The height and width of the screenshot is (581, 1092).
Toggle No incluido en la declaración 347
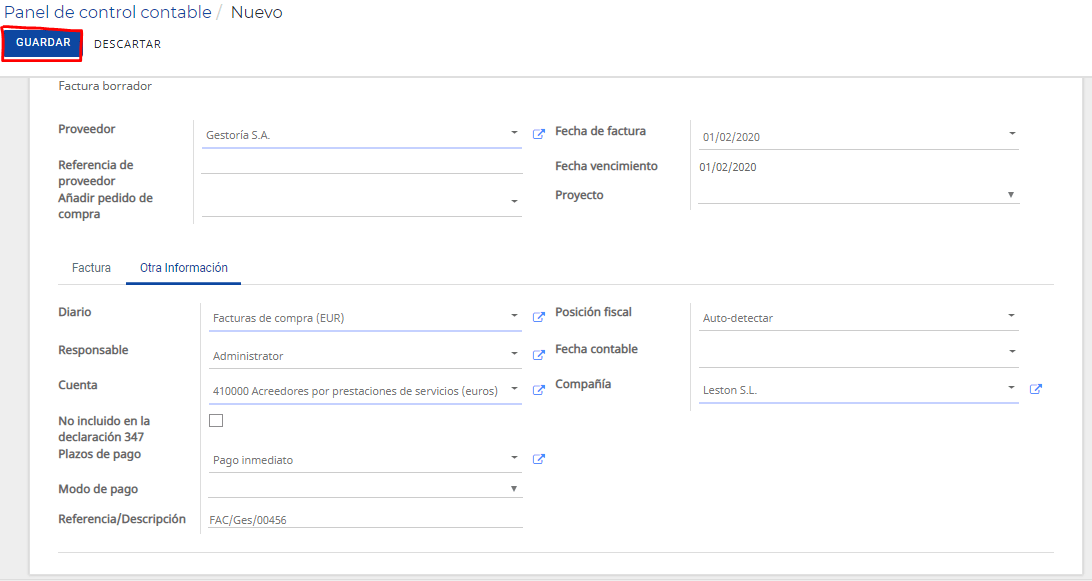pyautogui.click(x=216, y=420)
